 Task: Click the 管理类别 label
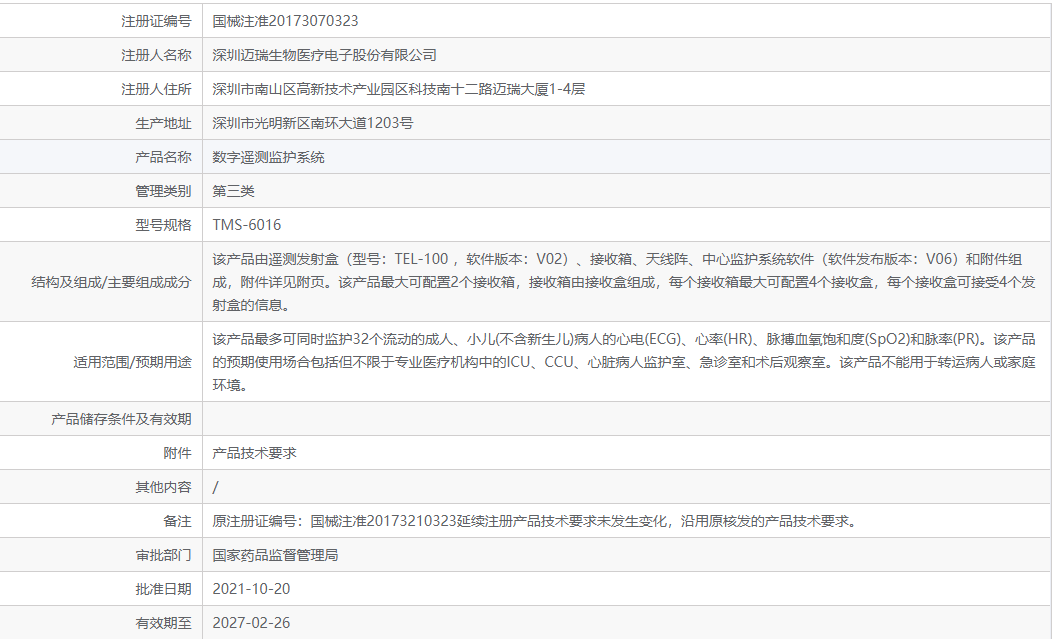click(x=163, y=191)
